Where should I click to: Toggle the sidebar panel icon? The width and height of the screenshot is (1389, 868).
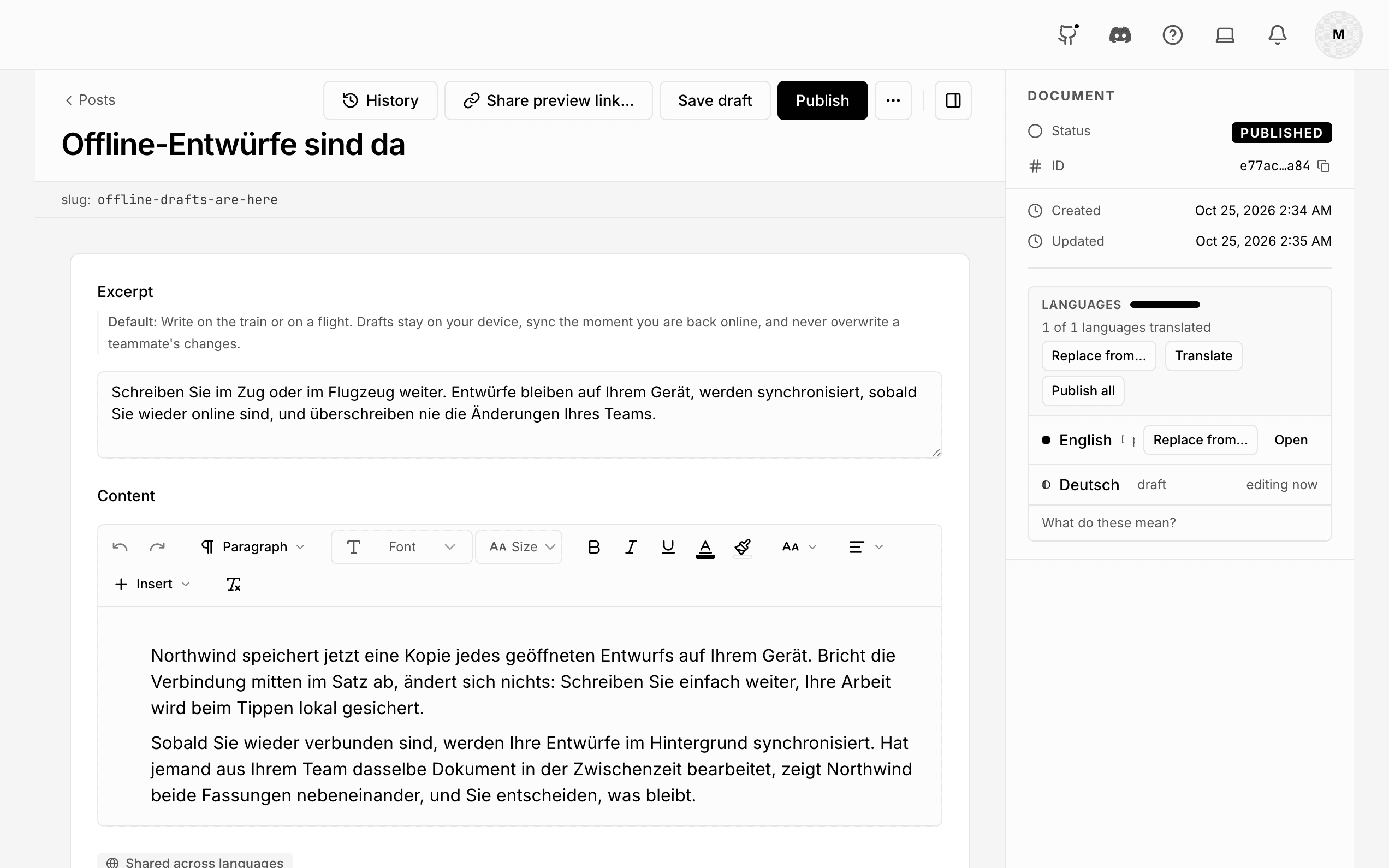[x=953, y=100]
